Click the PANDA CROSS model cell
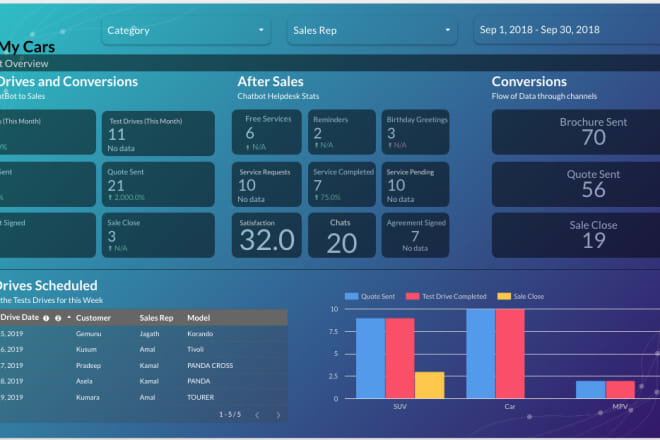This screenshot has width=660, height=440. coord(210,365)
